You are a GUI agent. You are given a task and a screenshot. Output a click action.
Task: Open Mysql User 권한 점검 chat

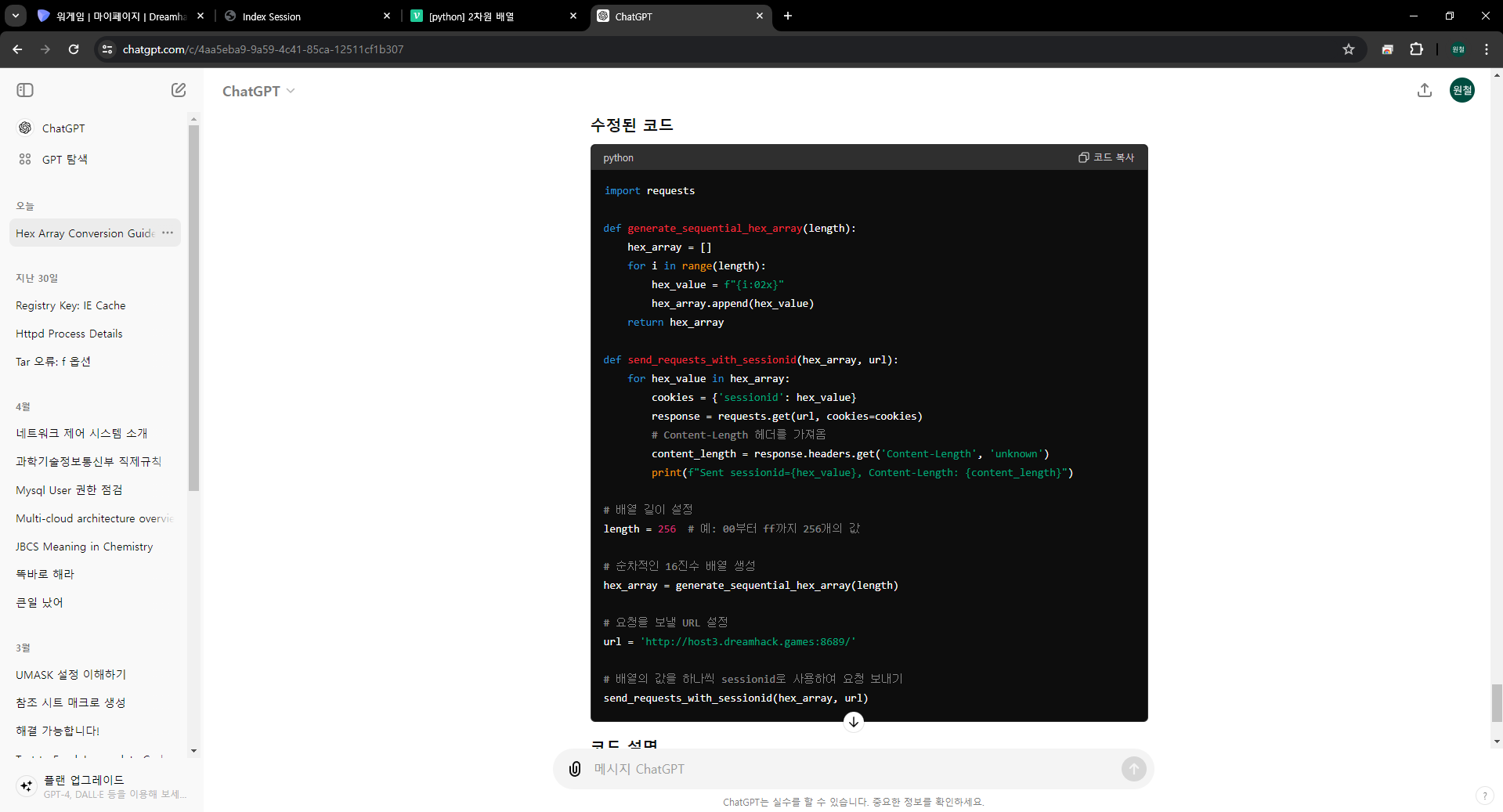click(x=69, y=489)
